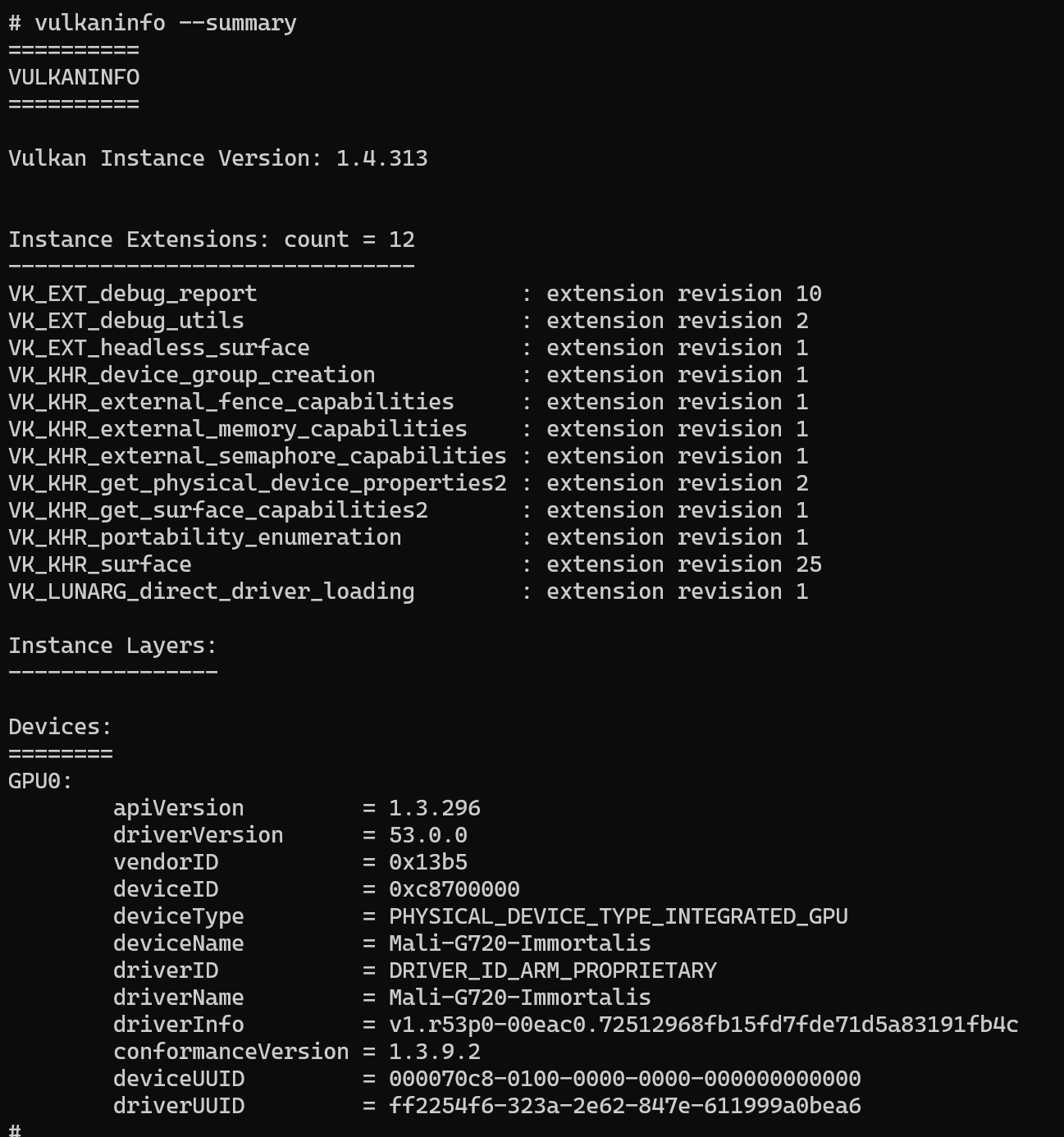Viewport: 1064px width, 1137px height.
Task: Click the VK_LUNARG_direct_driver_loading extension name
Action: (x=211, y=591)
